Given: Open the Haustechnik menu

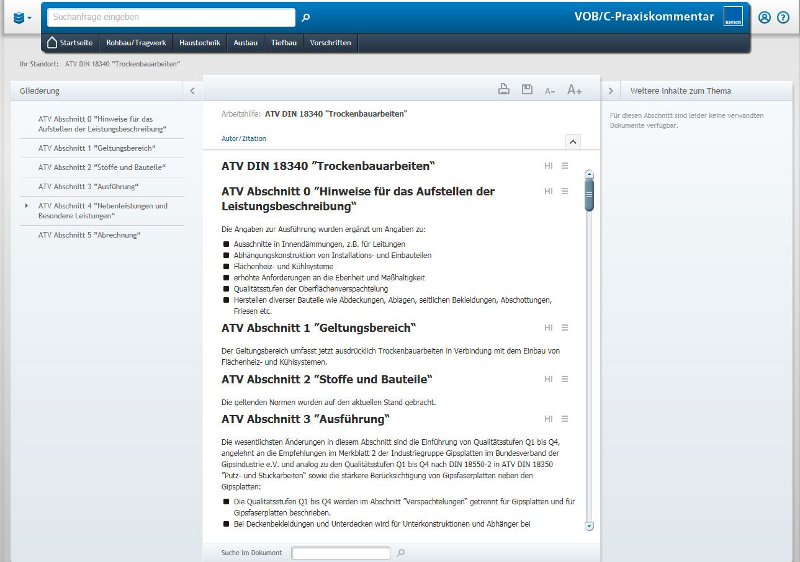Looking at the screenshot, I should click(199, 43).
